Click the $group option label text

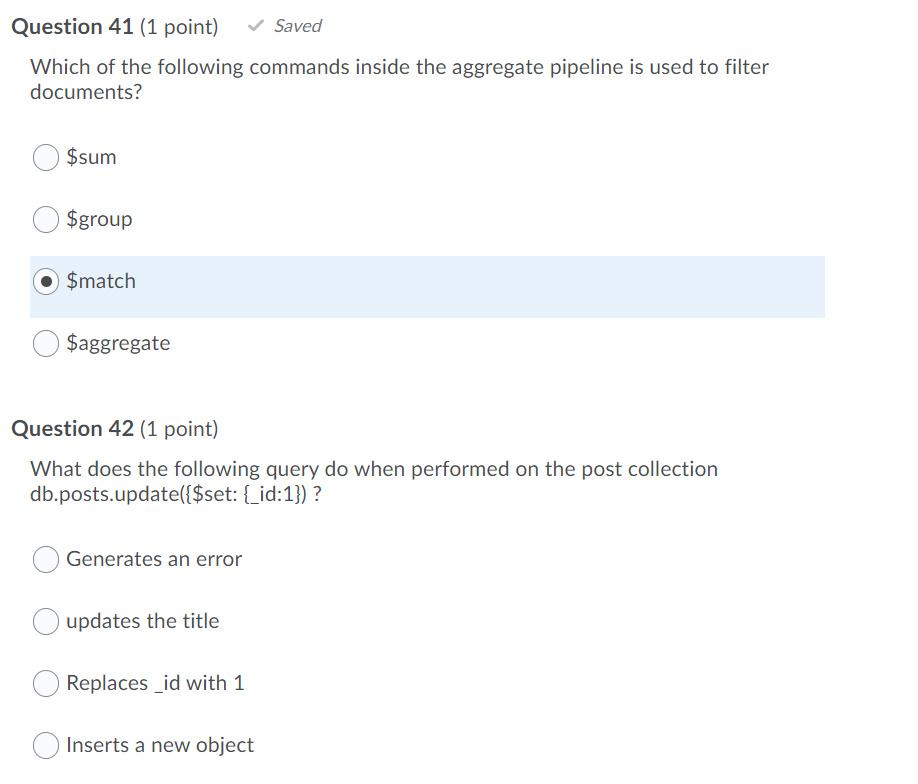[99, 219]
